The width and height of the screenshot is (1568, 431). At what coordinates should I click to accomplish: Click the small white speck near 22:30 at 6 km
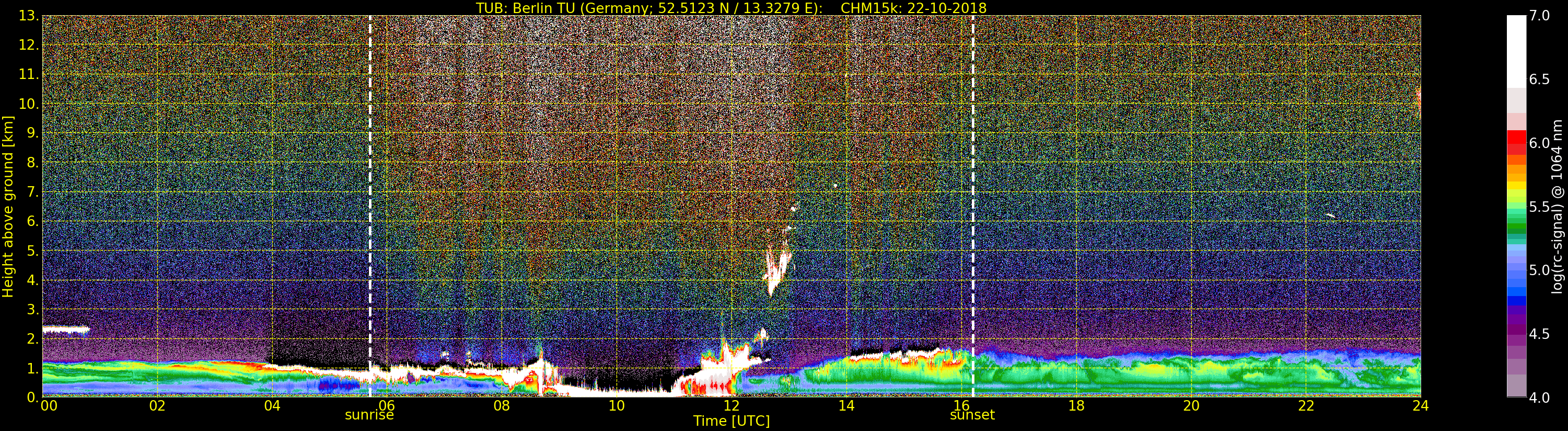tap(1331, 215)
